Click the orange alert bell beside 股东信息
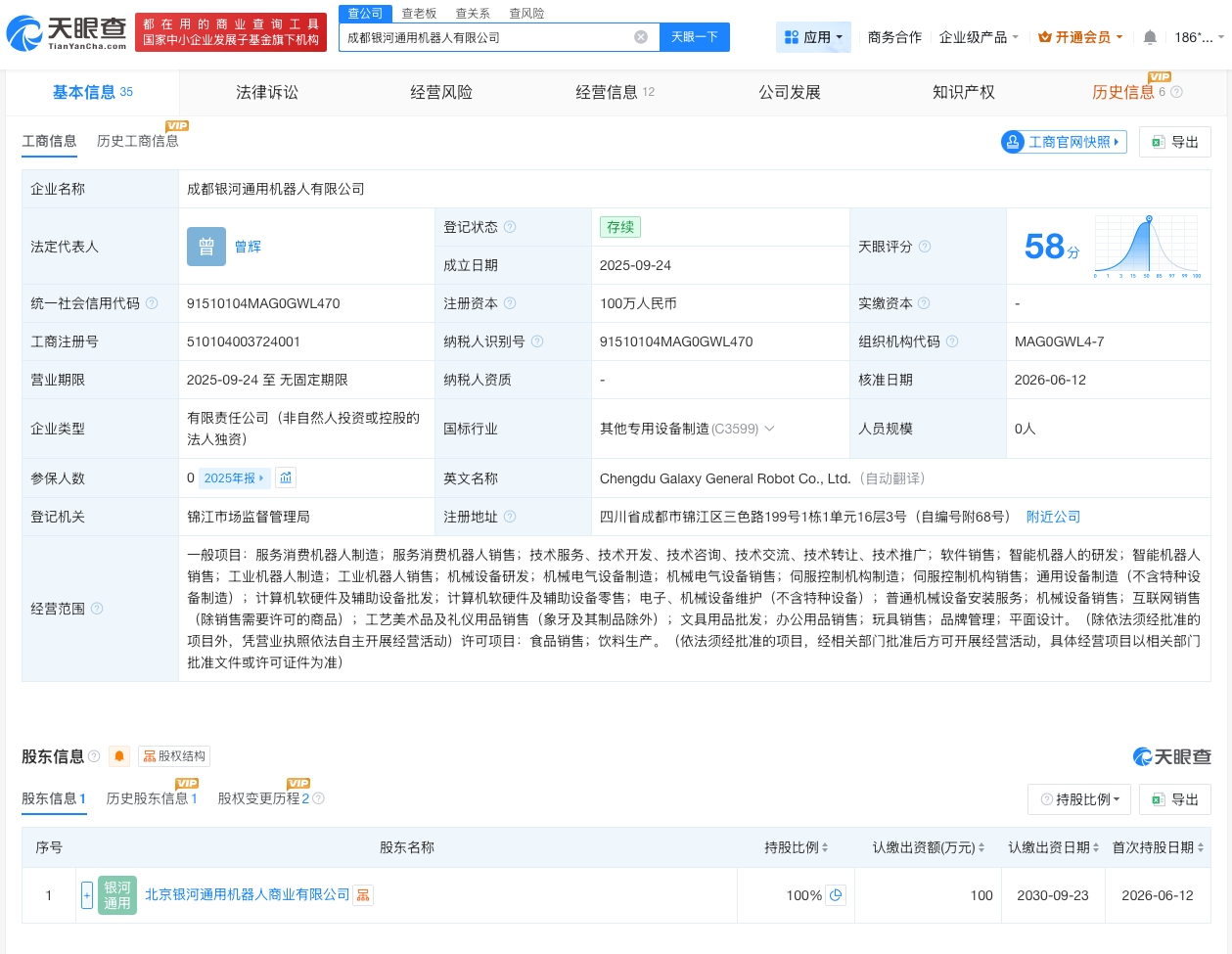The width and height of the screenshot is (1232, 954). click(x=119, y=756)
